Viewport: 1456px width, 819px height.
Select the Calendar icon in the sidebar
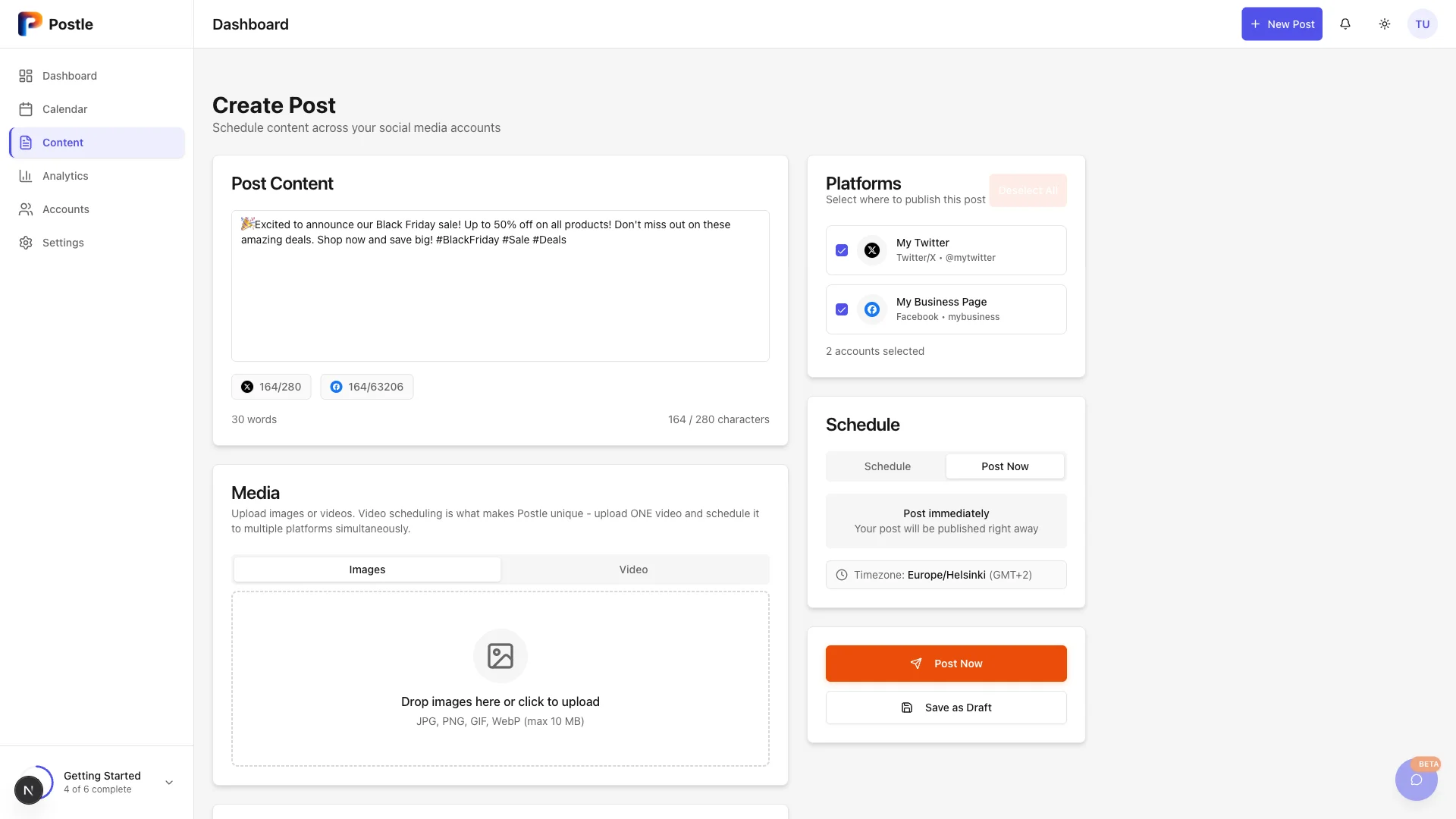tap(26, 108)
